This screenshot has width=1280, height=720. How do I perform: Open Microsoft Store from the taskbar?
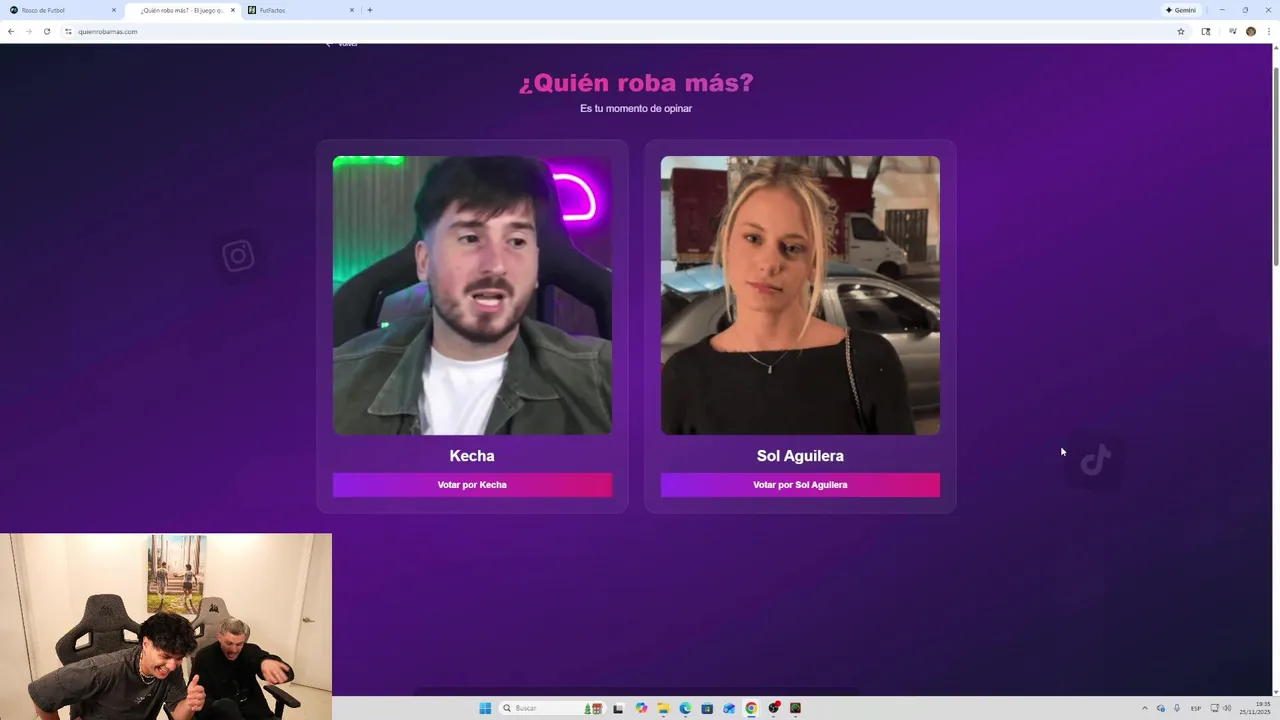point(707,708)
